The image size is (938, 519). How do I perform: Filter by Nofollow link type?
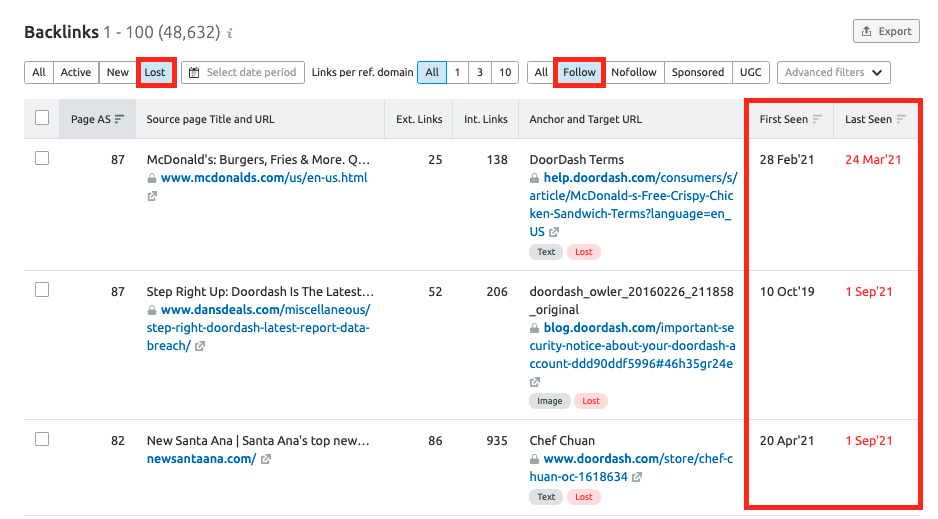pyautogui.click(x=634, y=72)
